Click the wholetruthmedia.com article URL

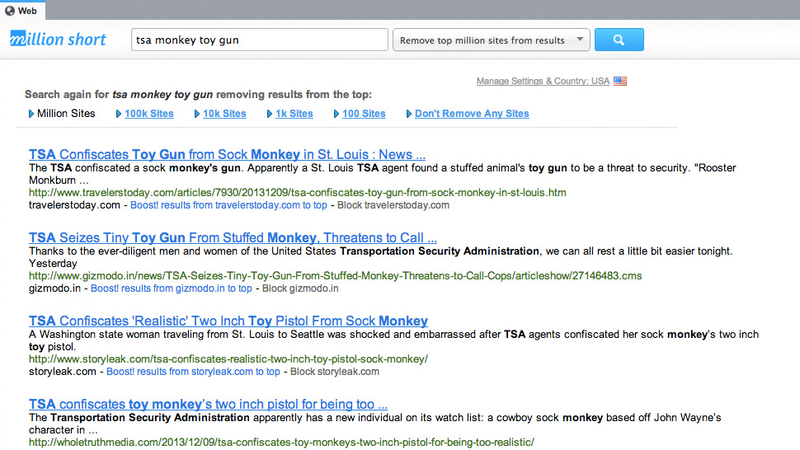281,442
